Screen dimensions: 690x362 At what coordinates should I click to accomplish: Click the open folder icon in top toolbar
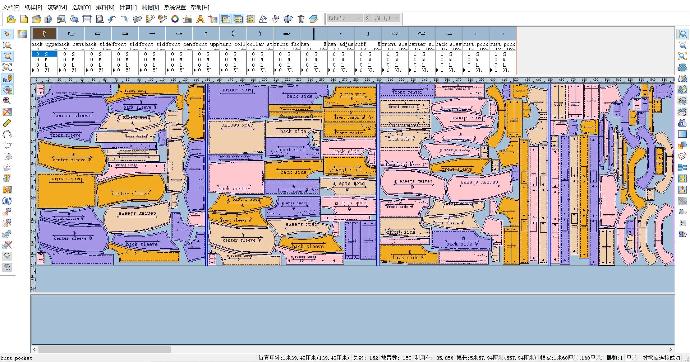(x=11, y=19)
